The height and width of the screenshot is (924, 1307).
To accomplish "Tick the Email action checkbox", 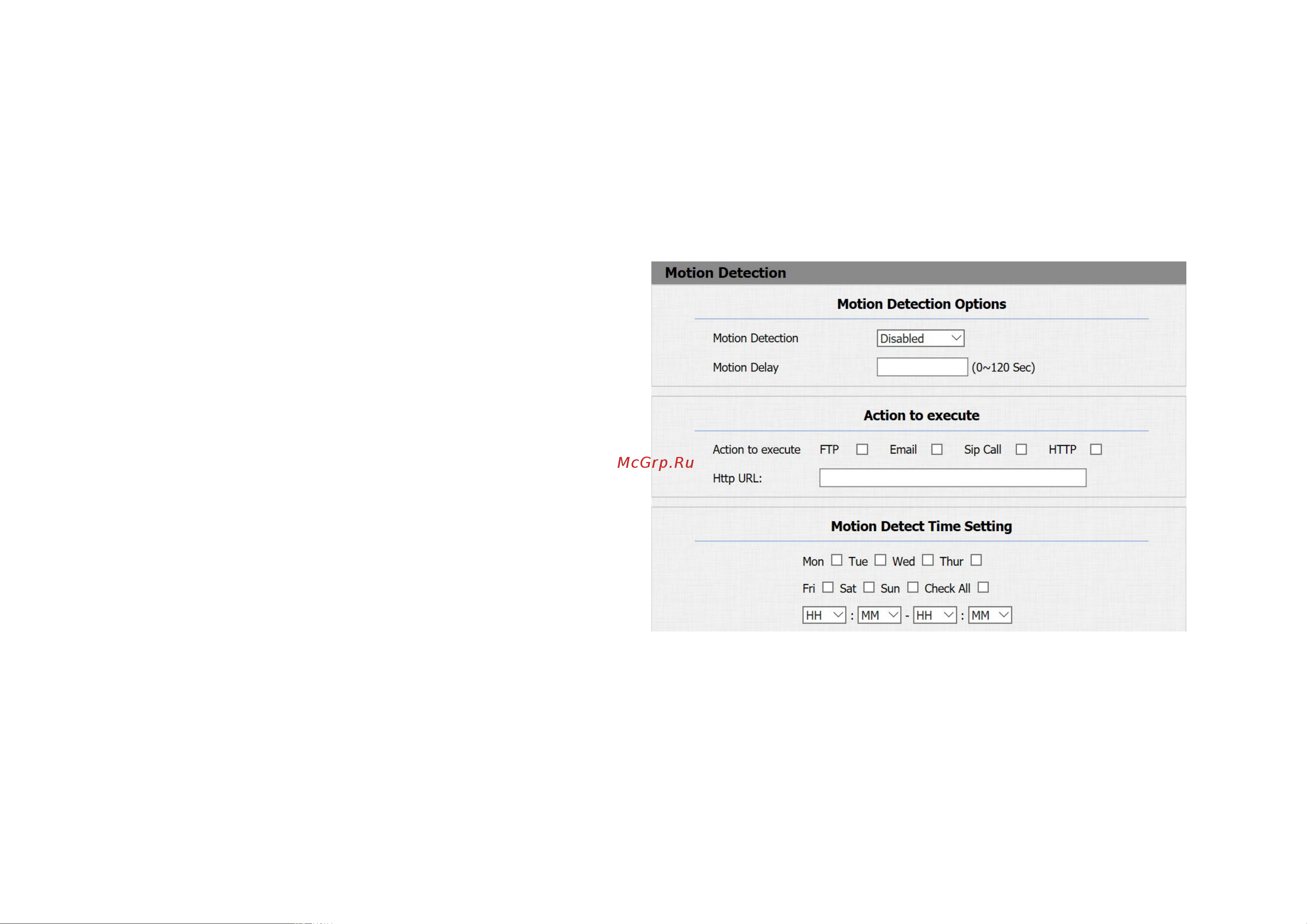I will pyautogui.click(x=937, y=450).
